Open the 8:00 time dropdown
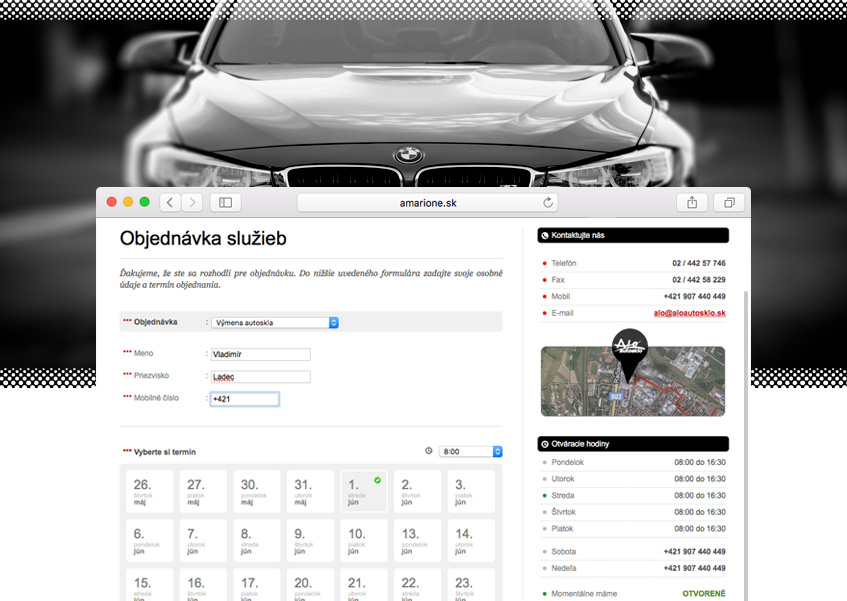The width and height of the screenshot is (847, 601). tap(470, 451)
